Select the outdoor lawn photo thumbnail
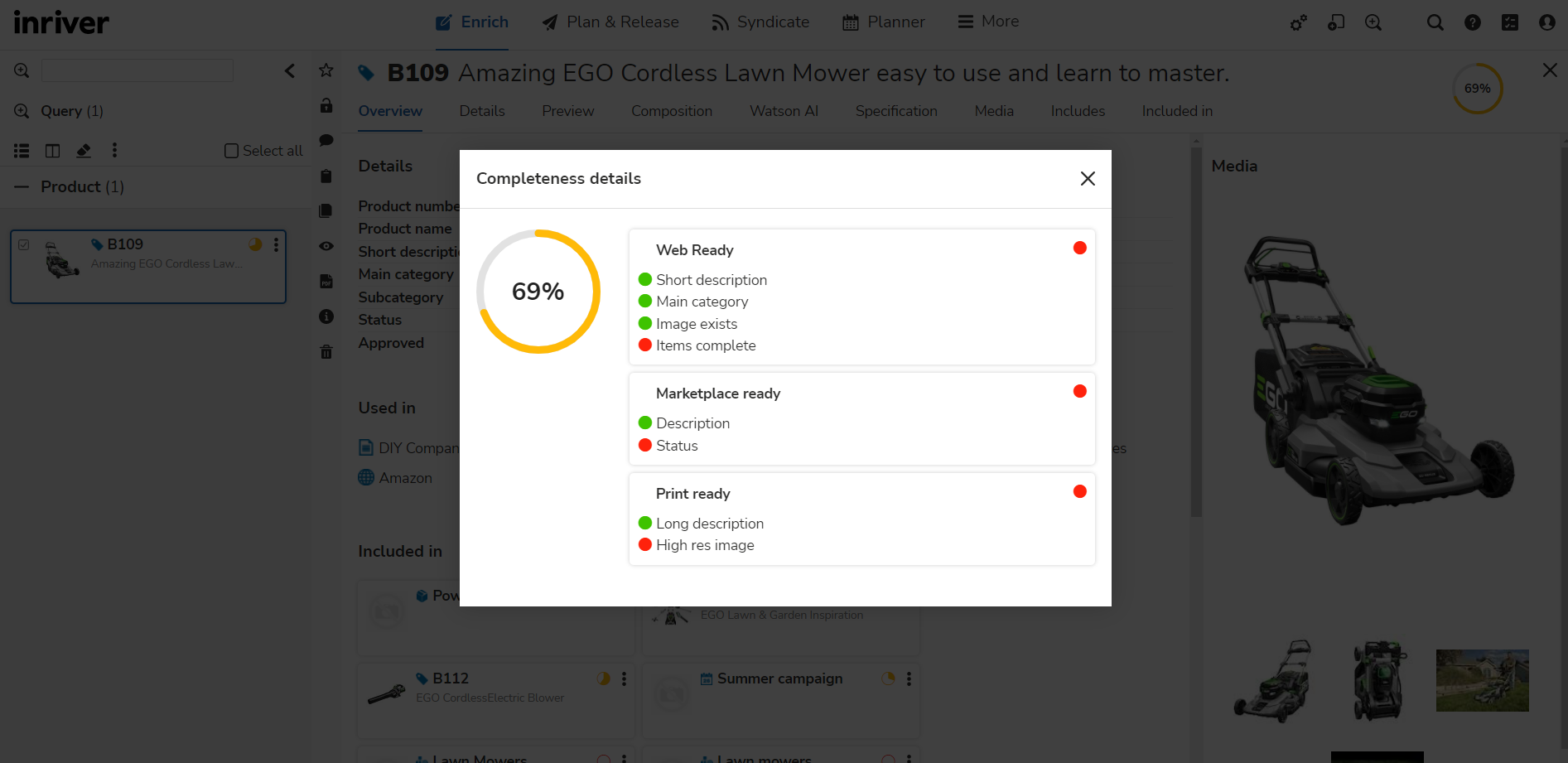Image resolution: width=1568 pixels, height=763 pixels. (x=1482, y=680)
